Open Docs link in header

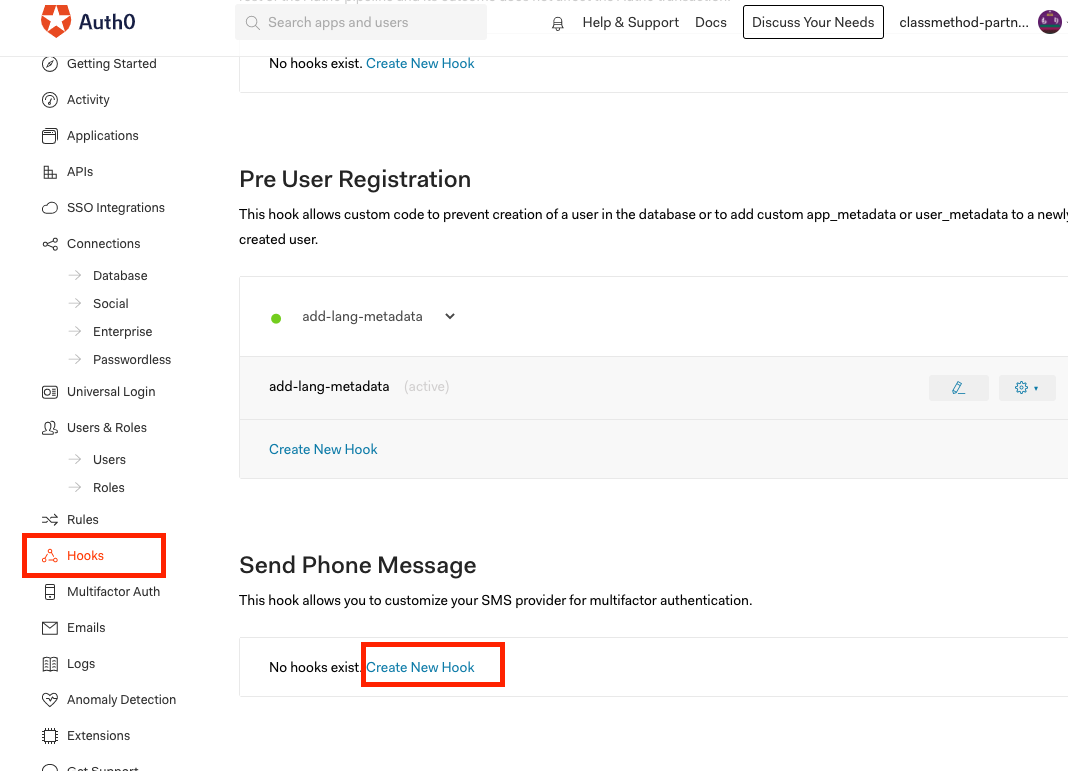coord(710,22)
